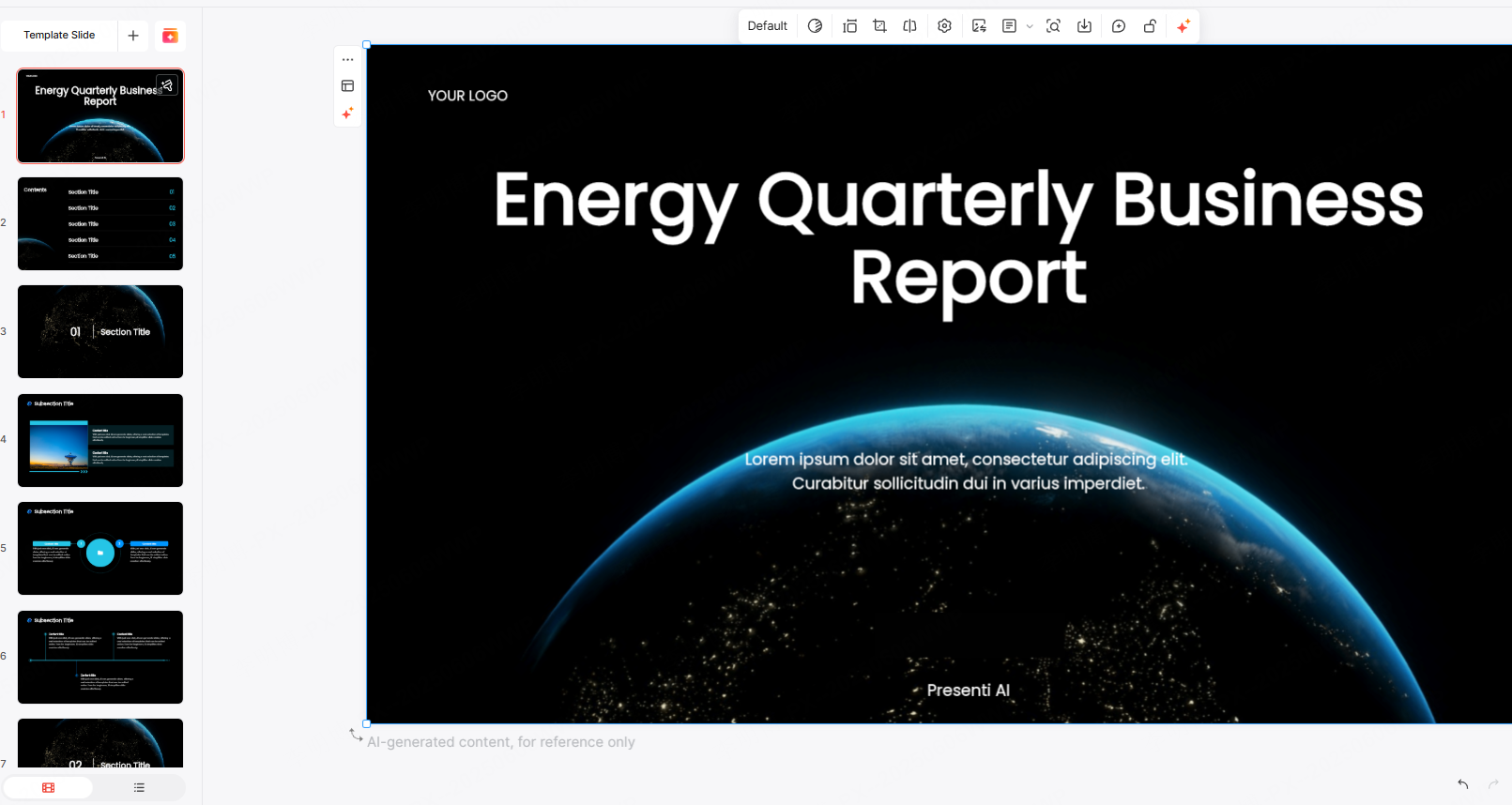This screenshot has width=1512, height=805.
Task: Click the AI sparkle icon beside canvas
Action: pos(347,114)
